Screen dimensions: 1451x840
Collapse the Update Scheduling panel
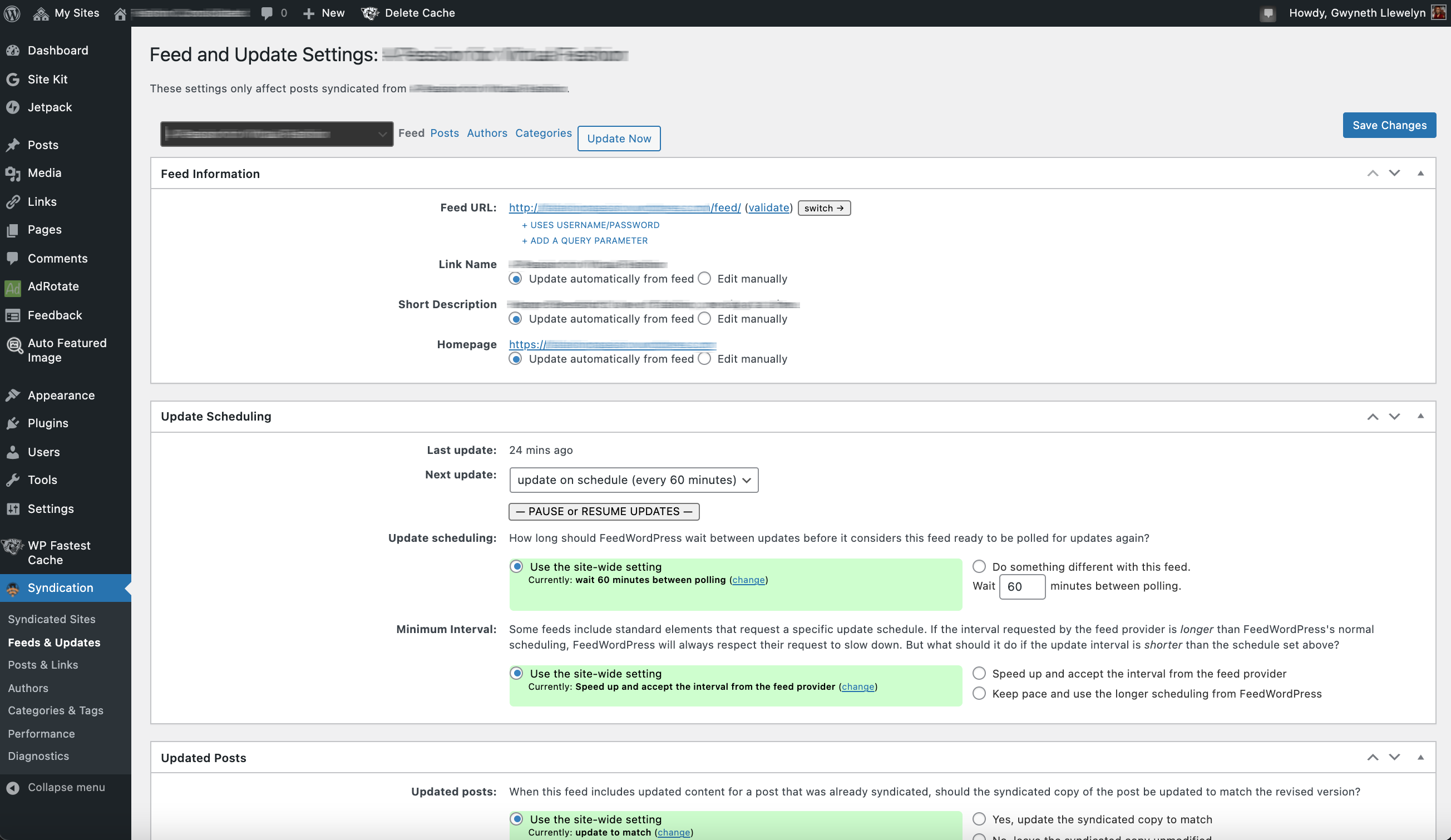coord(1420,416)
